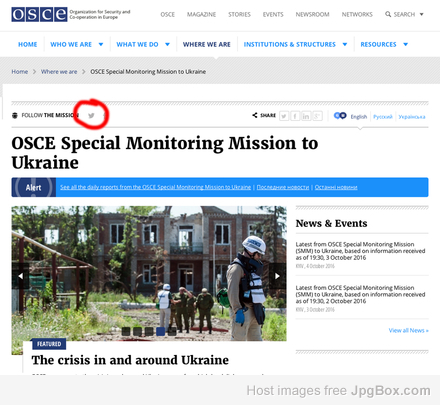
Task: Open Останні новини alert link
Action: 336,187
